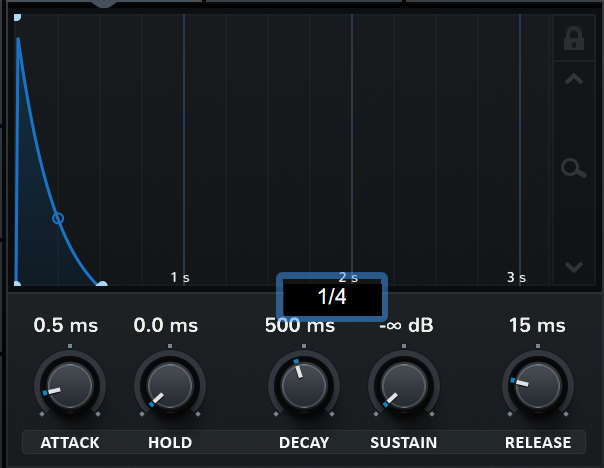This screenshot has height=468, width=604.
Task: Select the 15 ms release value field
Action: tap(536, 325)
